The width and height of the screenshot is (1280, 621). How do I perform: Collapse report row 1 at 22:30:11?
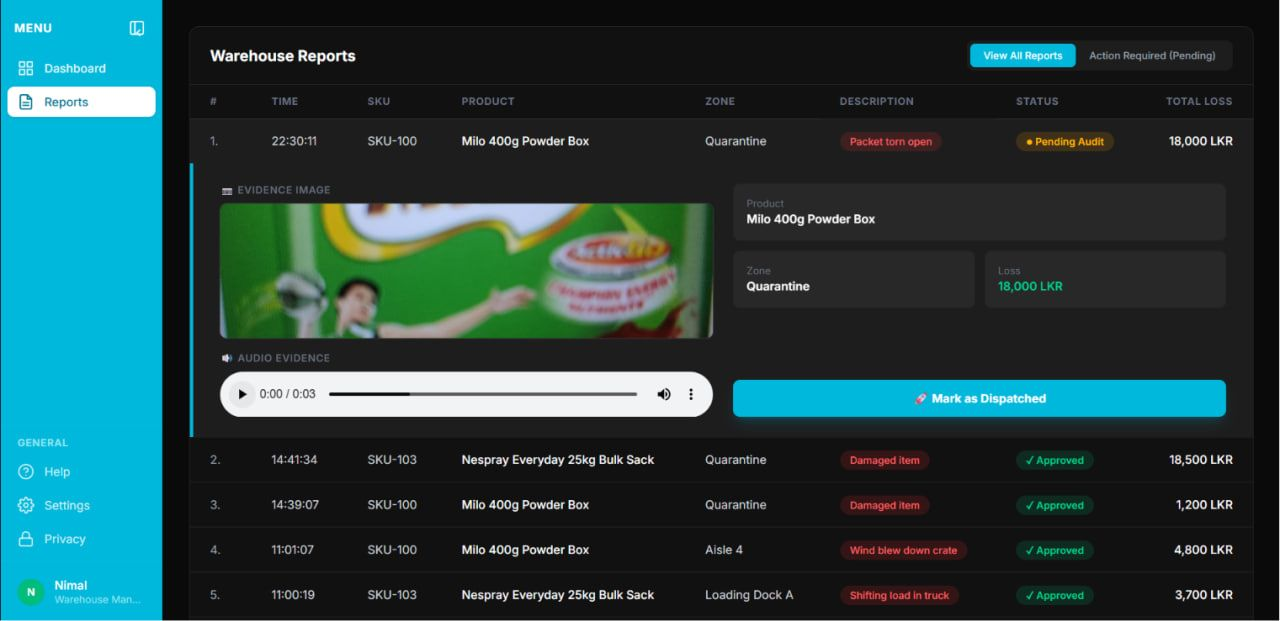pos(721,141)
